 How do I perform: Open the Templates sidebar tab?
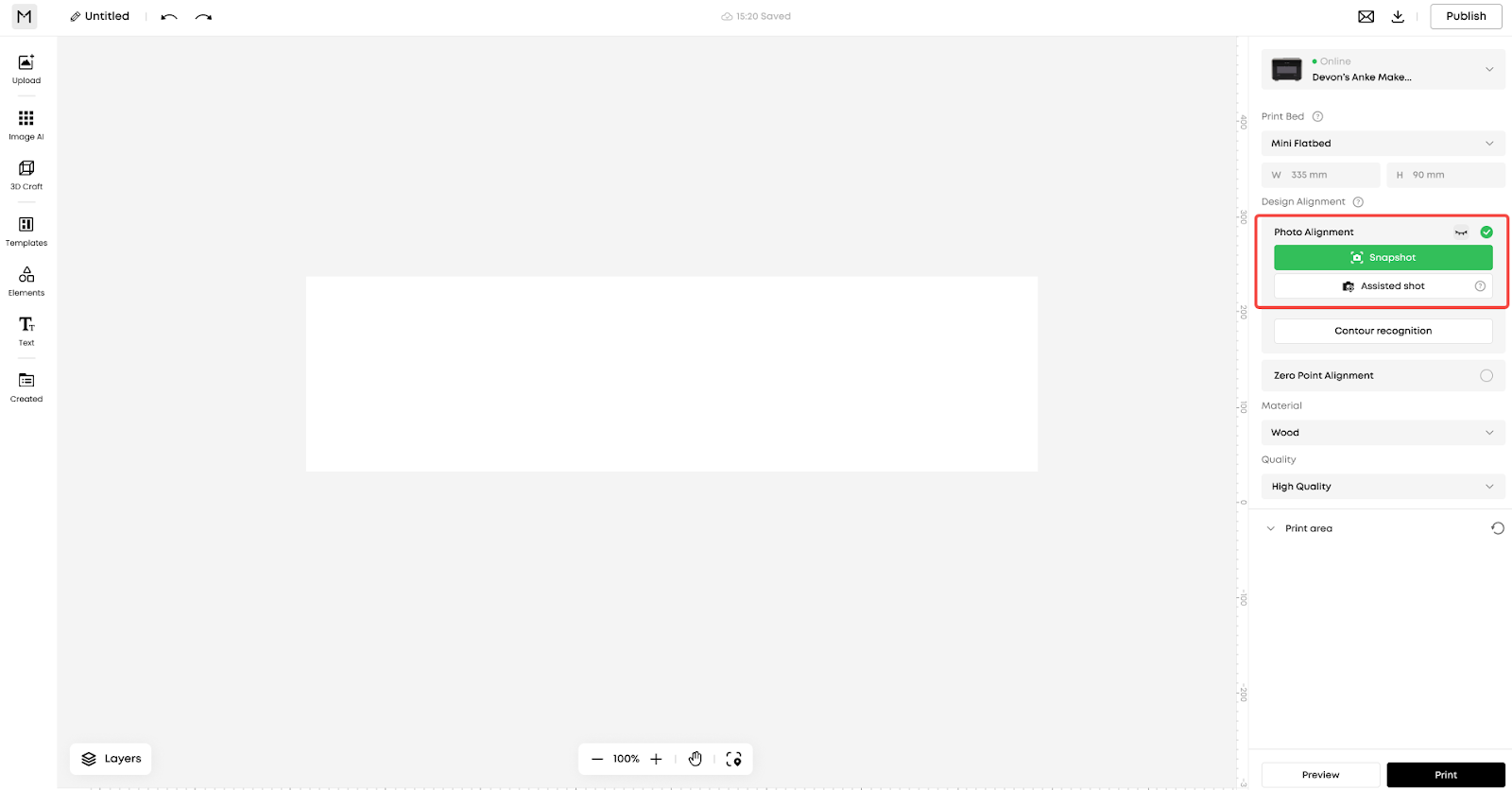pos(26,231)
